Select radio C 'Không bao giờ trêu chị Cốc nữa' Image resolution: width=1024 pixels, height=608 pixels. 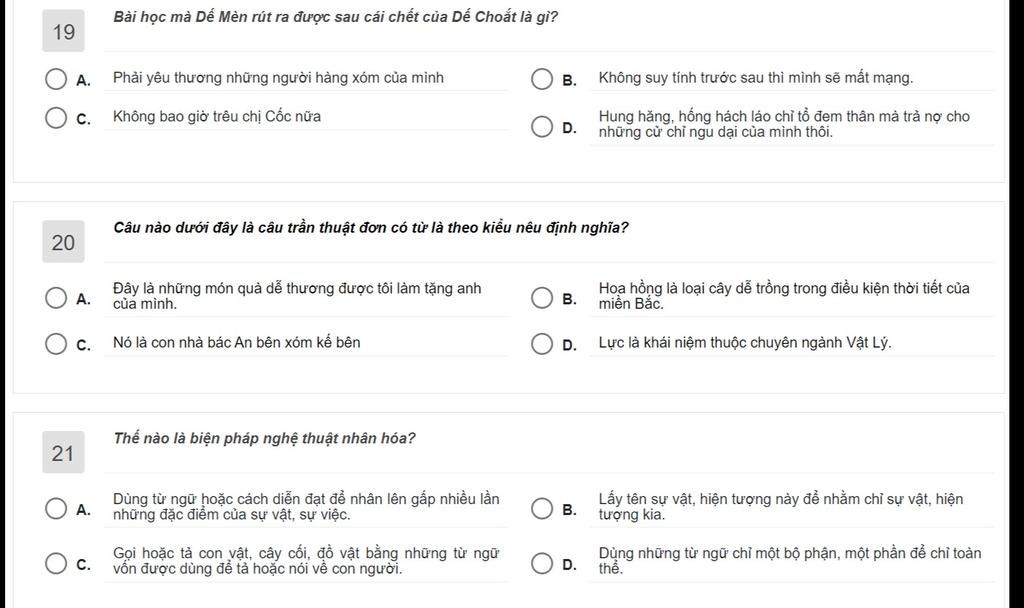point(56,118)
